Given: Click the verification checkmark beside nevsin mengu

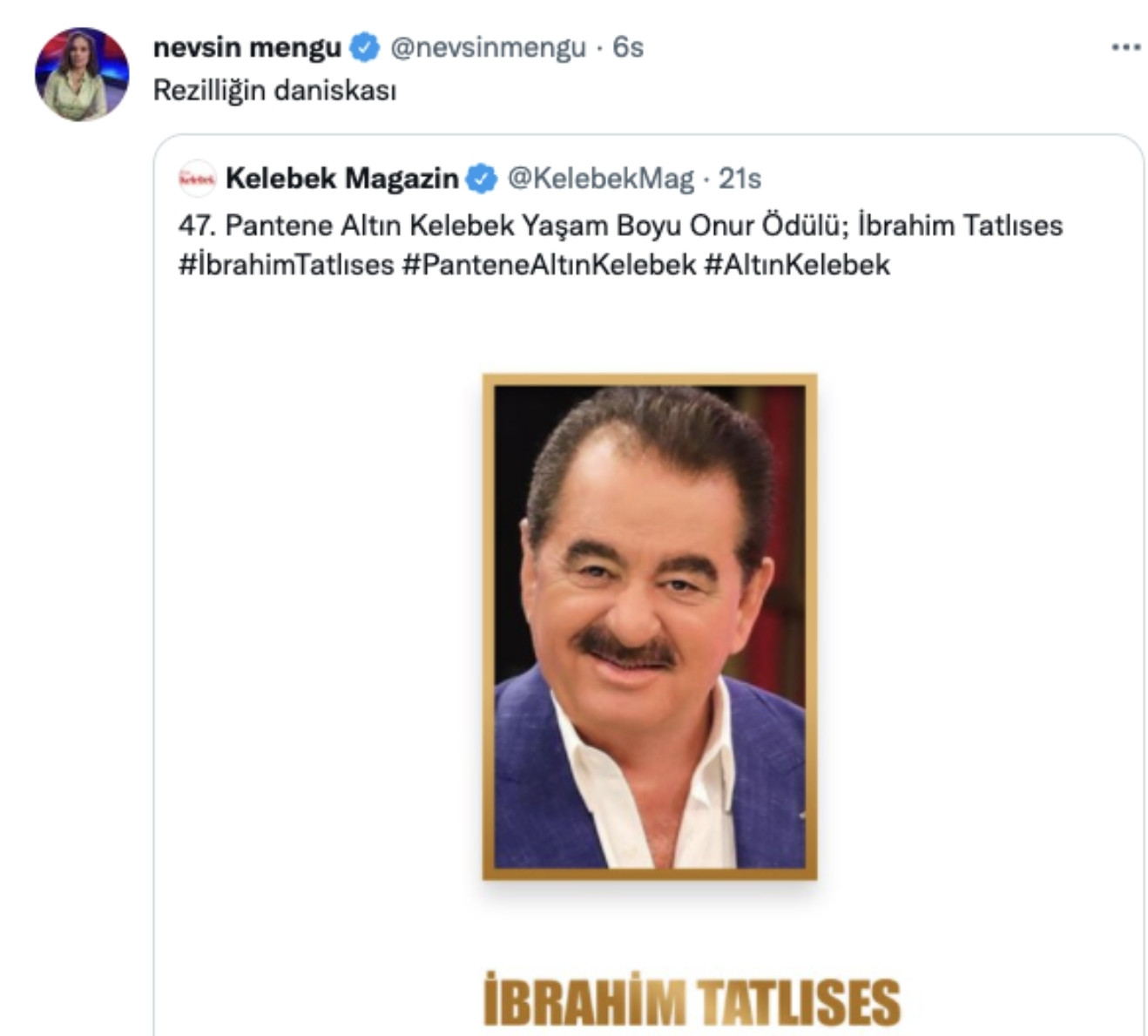Looking at the screenshot, I should [x=362, y=51].
